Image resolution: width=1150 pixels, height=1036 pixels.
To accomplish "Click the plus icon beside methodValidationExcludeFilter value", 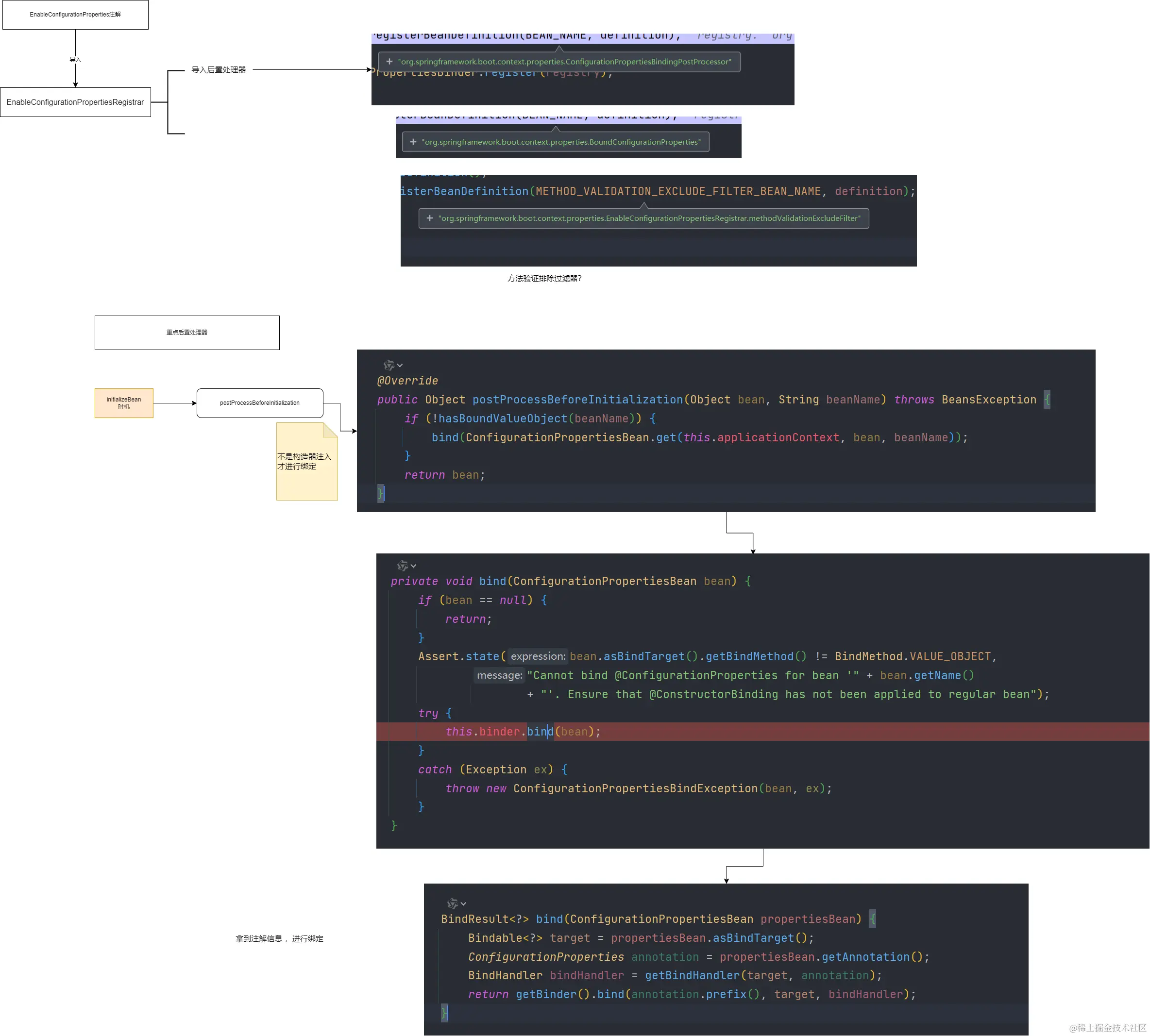I will pyautogui.click(x=430, y=218).
